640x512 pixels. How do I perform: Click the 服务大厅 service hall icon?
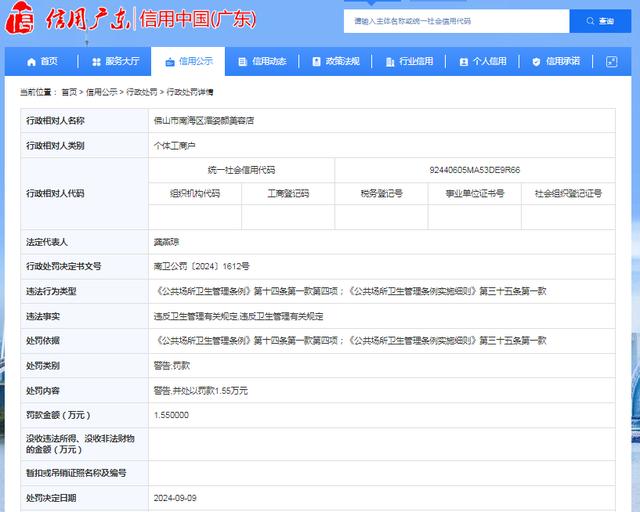pyautogui.click(x=96, y=62)
